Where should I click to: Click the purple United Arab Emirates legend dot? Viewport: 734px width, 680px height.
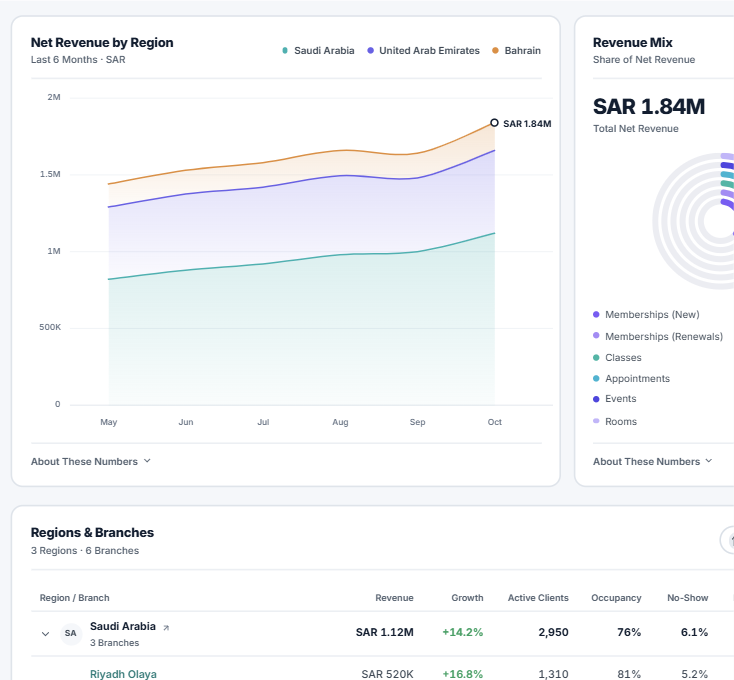(370, 51)
